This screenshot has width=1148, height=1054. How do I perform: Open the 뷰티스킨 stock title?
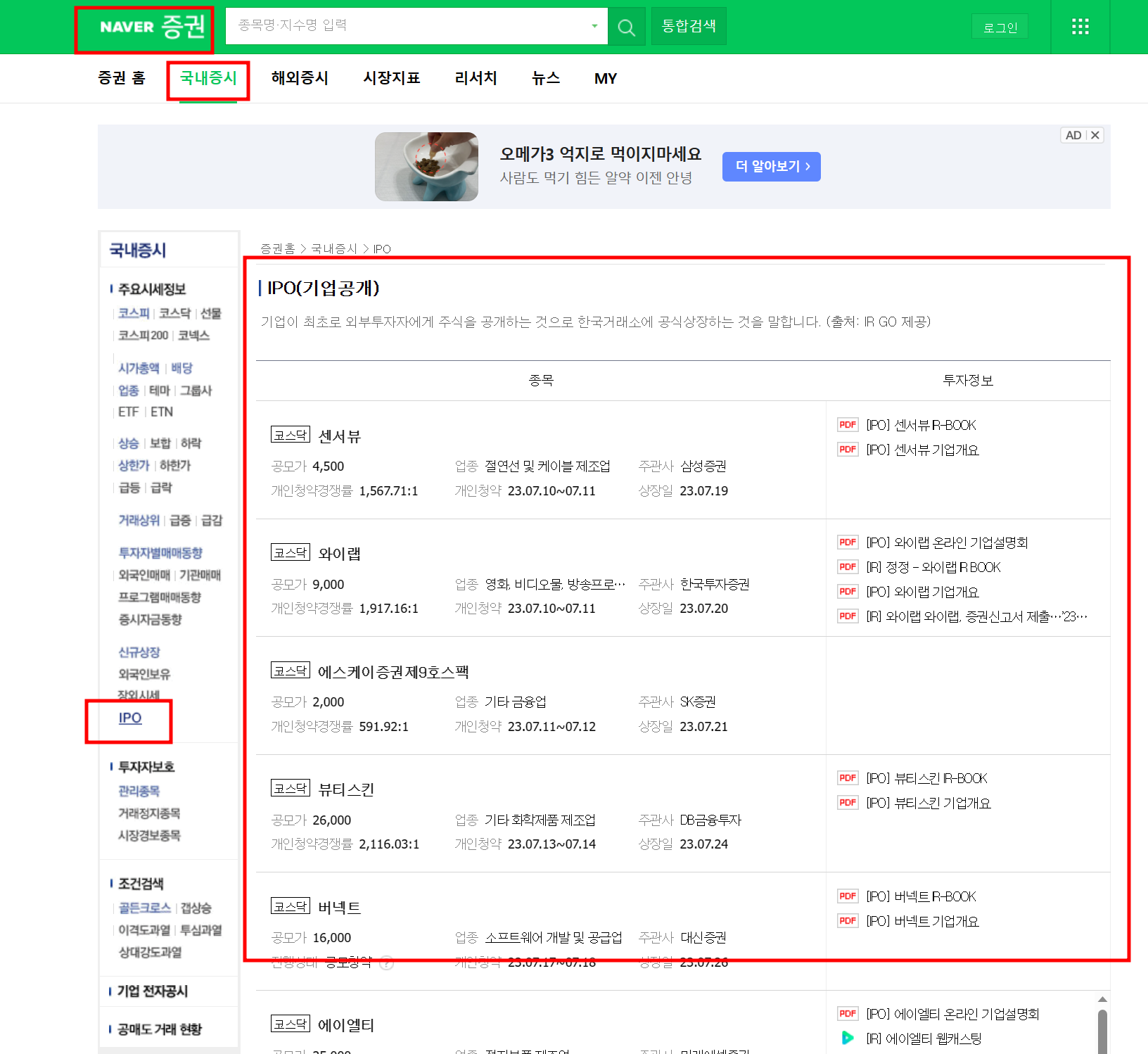pos(346,789)
